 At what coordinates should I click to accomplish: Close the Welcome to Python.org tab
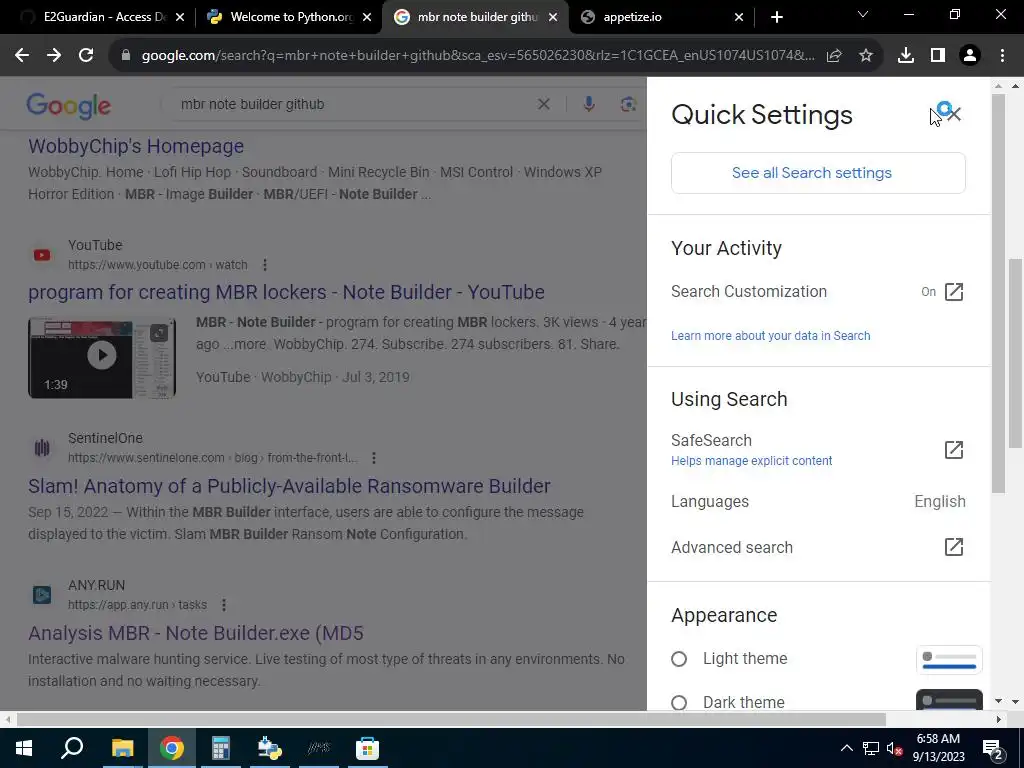pyautogui.click(x=368, y=17)
